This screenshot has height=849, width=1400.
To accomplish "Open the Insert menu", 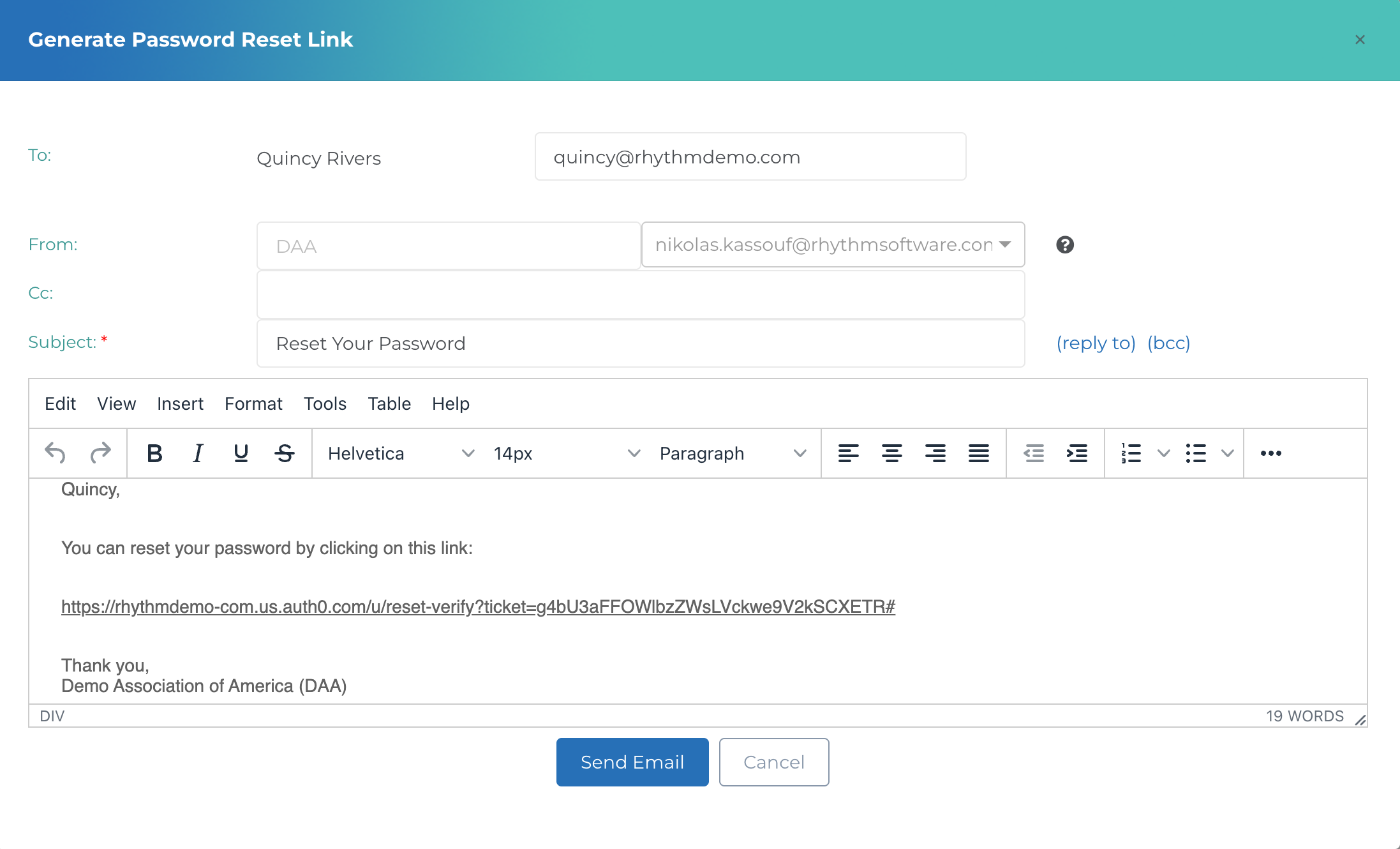I will 180,403.
